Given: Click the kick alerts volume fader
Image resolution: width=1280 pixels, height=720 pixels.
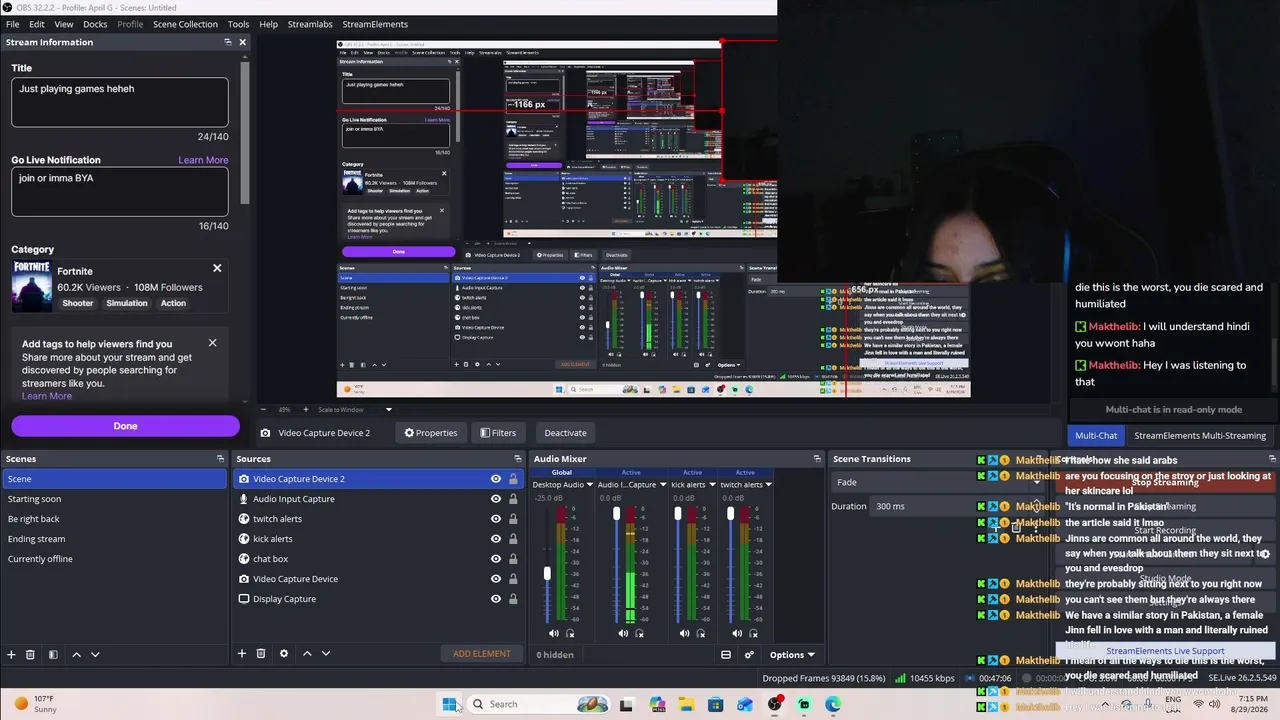Looking at the screenshot, I should click(677, 514).
